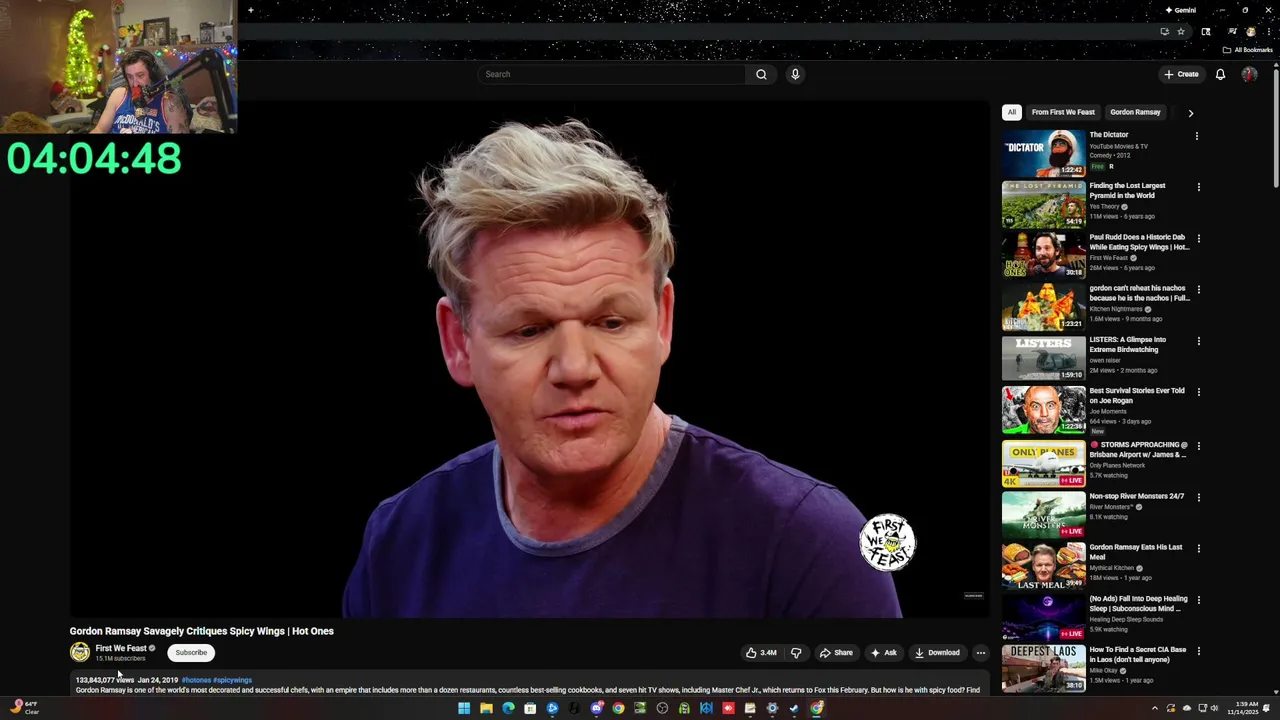Open Only Planes Brisbane Airport live thumbnail

(x=1043, y=463)
